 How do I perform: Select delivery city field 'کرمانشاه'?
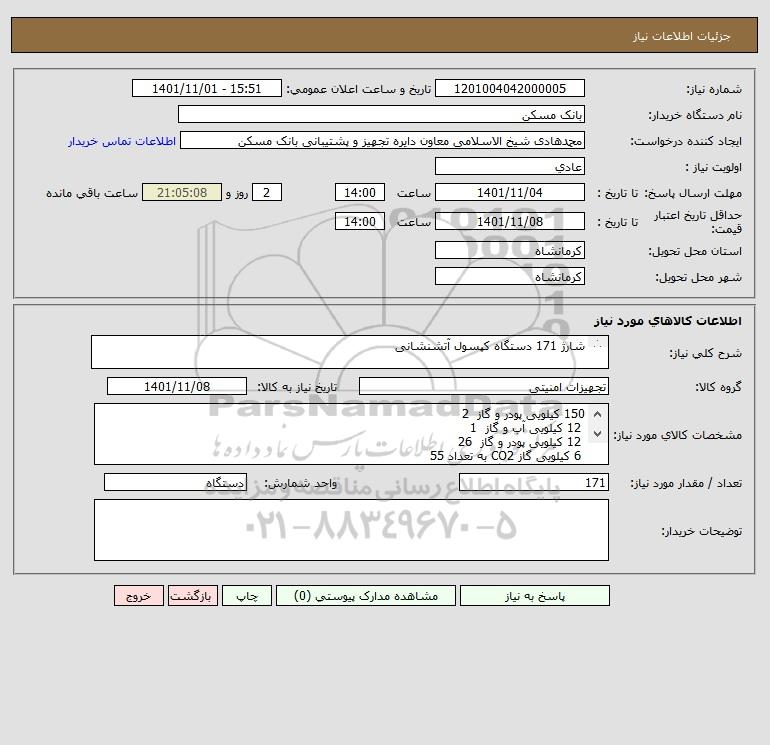(x=510, y=276)
